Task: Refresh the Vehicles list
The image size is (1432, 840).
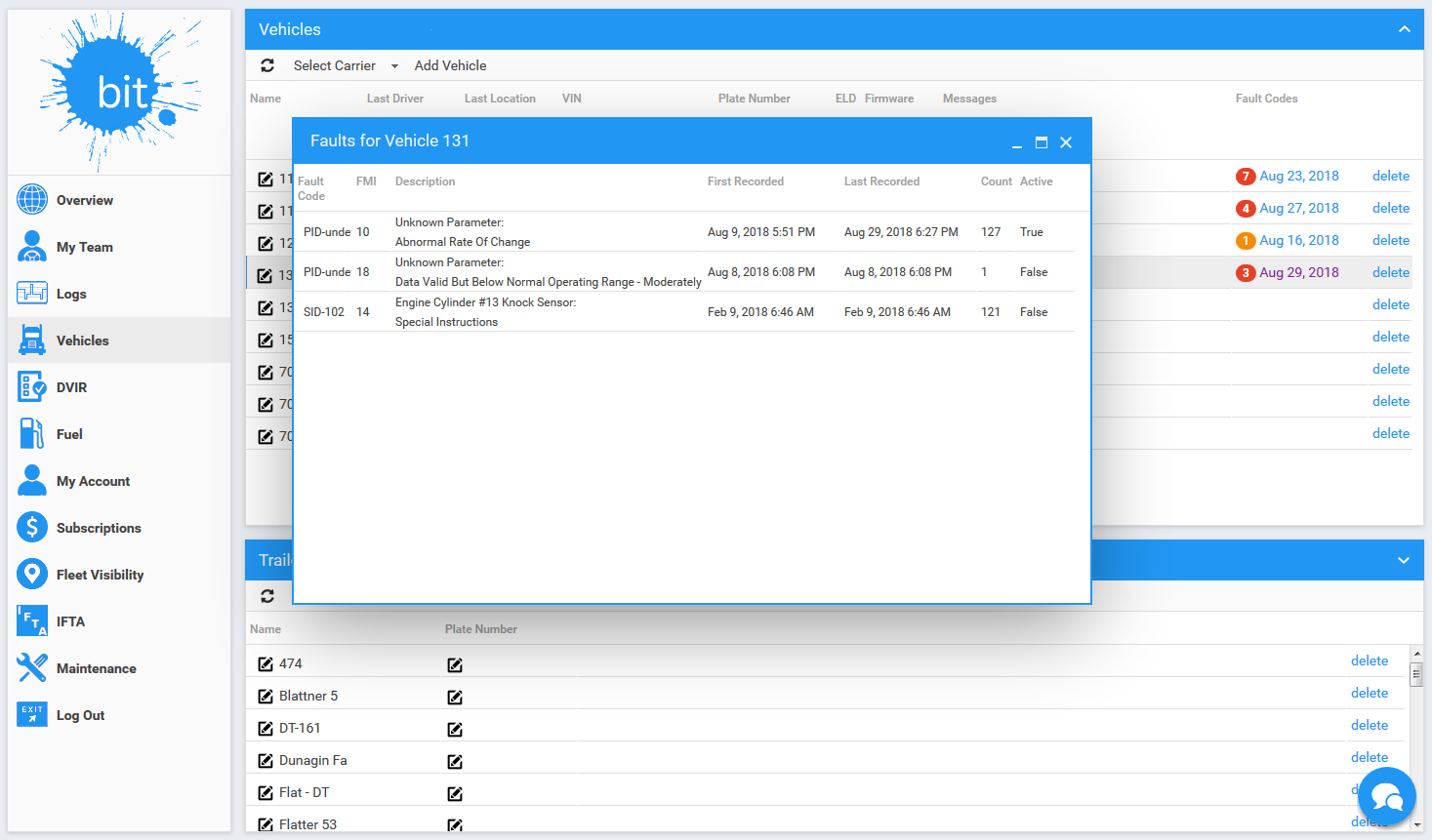Action: [267, 65]
